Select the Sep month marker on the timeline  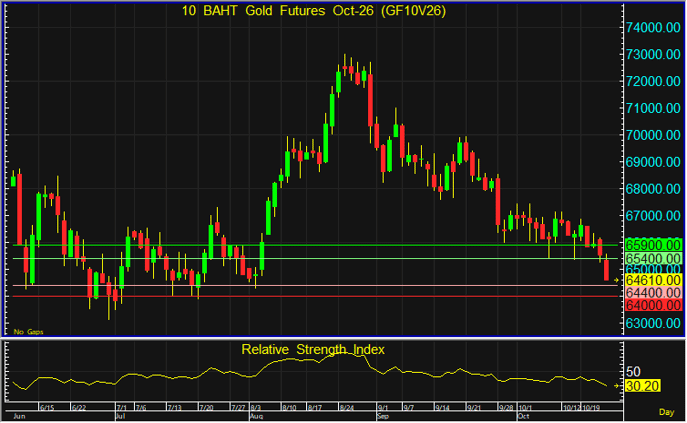pyautogui.click(x=382, y=416)
